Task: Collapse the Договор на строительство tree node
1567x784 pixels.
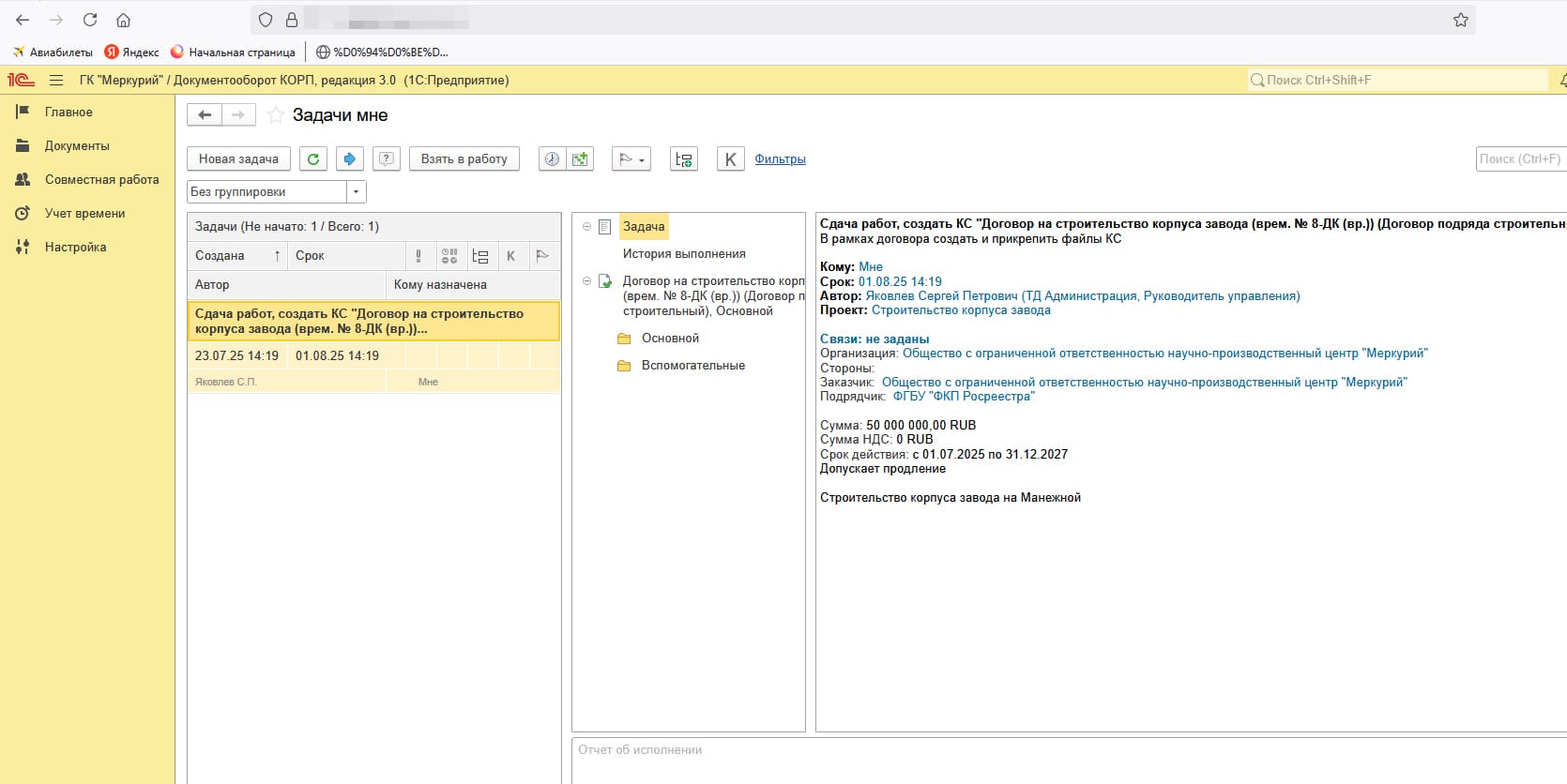Action: pos(587,280)
